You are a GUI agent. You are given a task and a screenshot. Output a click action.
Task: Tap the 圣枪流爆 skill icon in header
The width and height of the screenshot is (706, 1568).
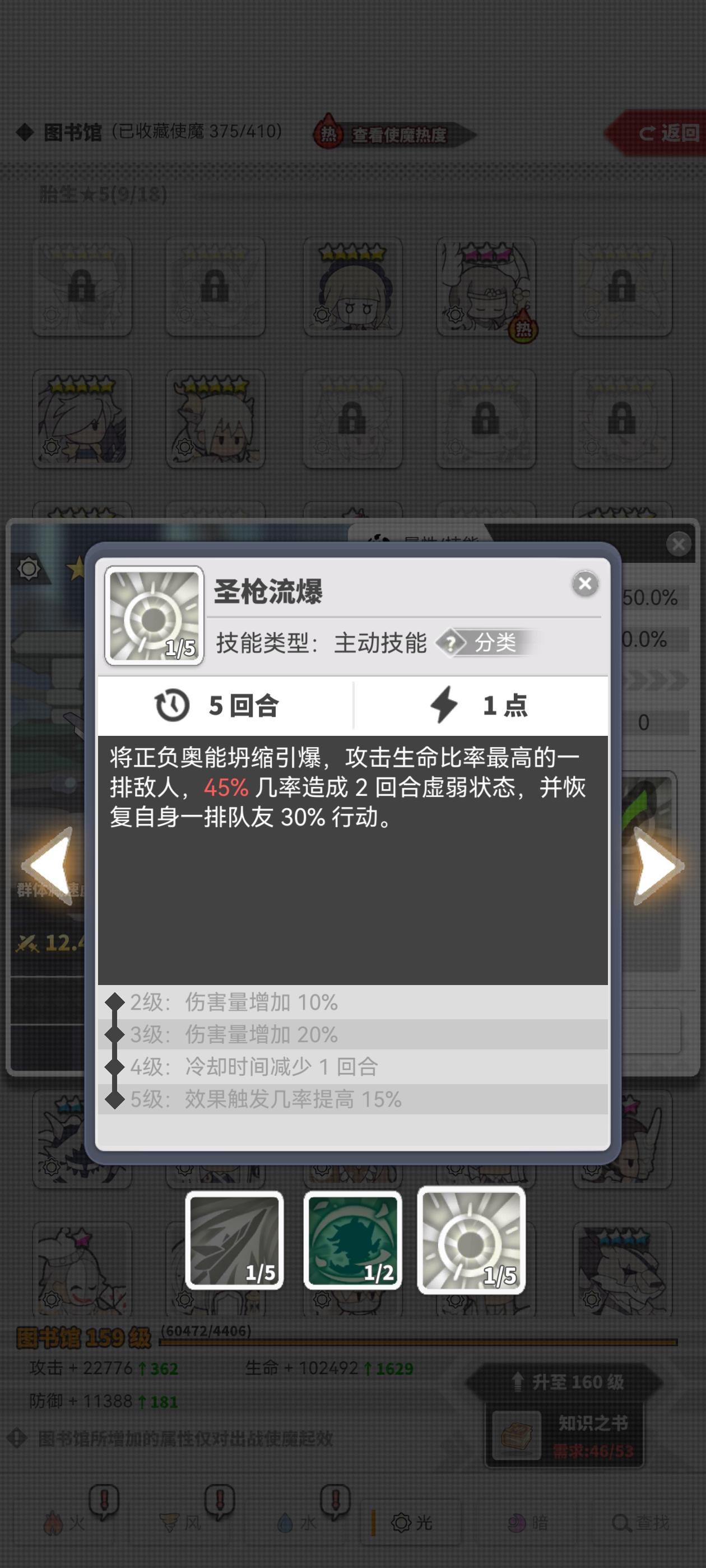154,616
